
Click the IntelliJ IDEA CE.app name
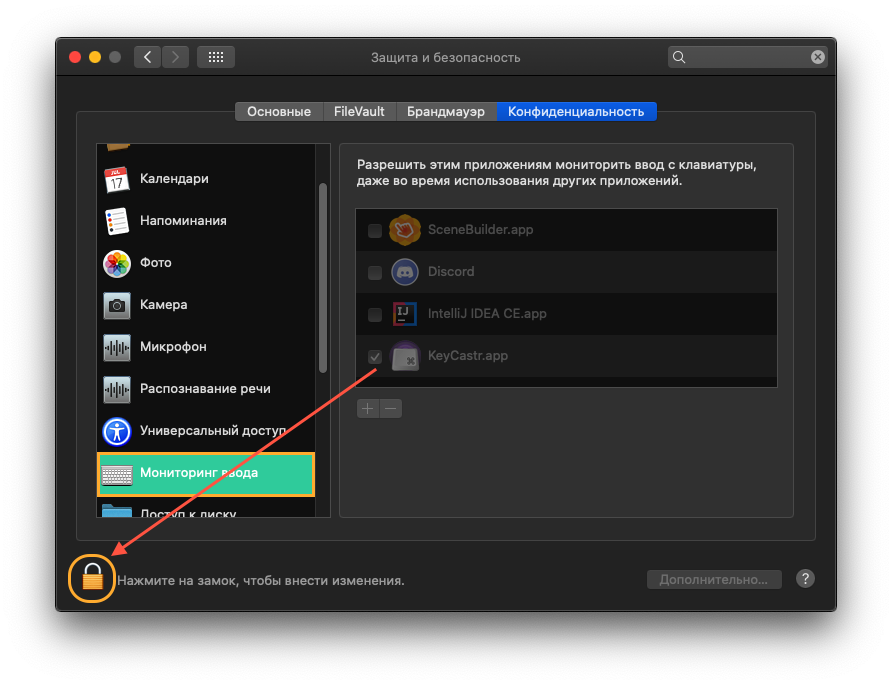point(487,314)
